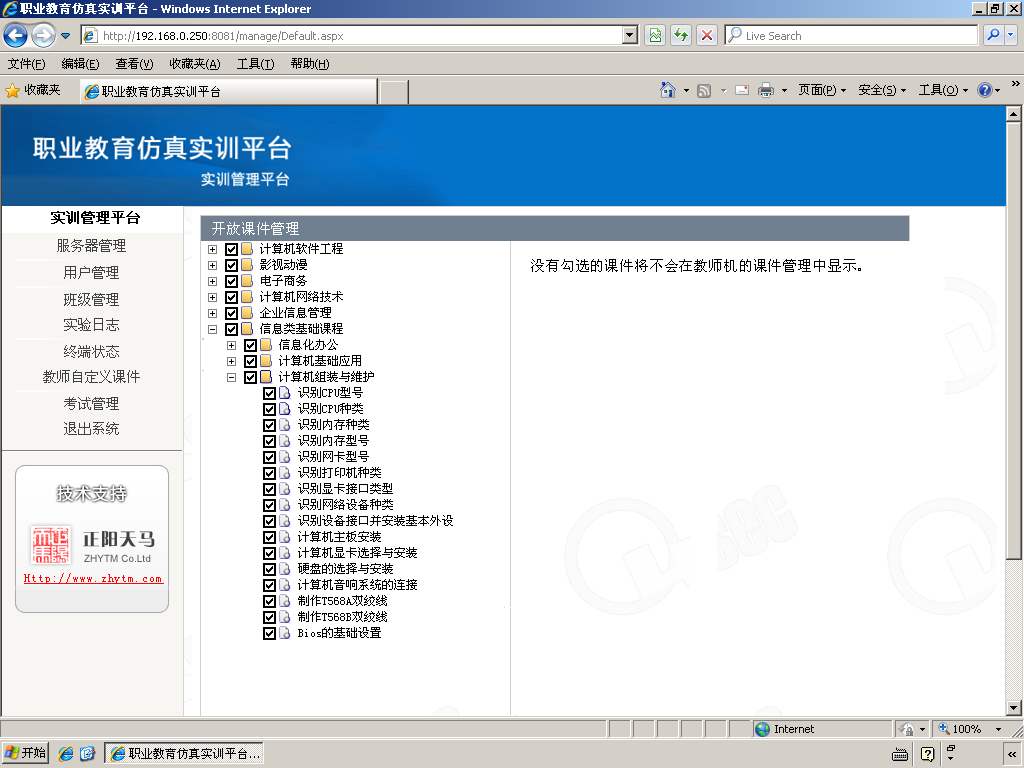
Task: Click the folder icon beside 影视动漫
Action: click(247, 264)
